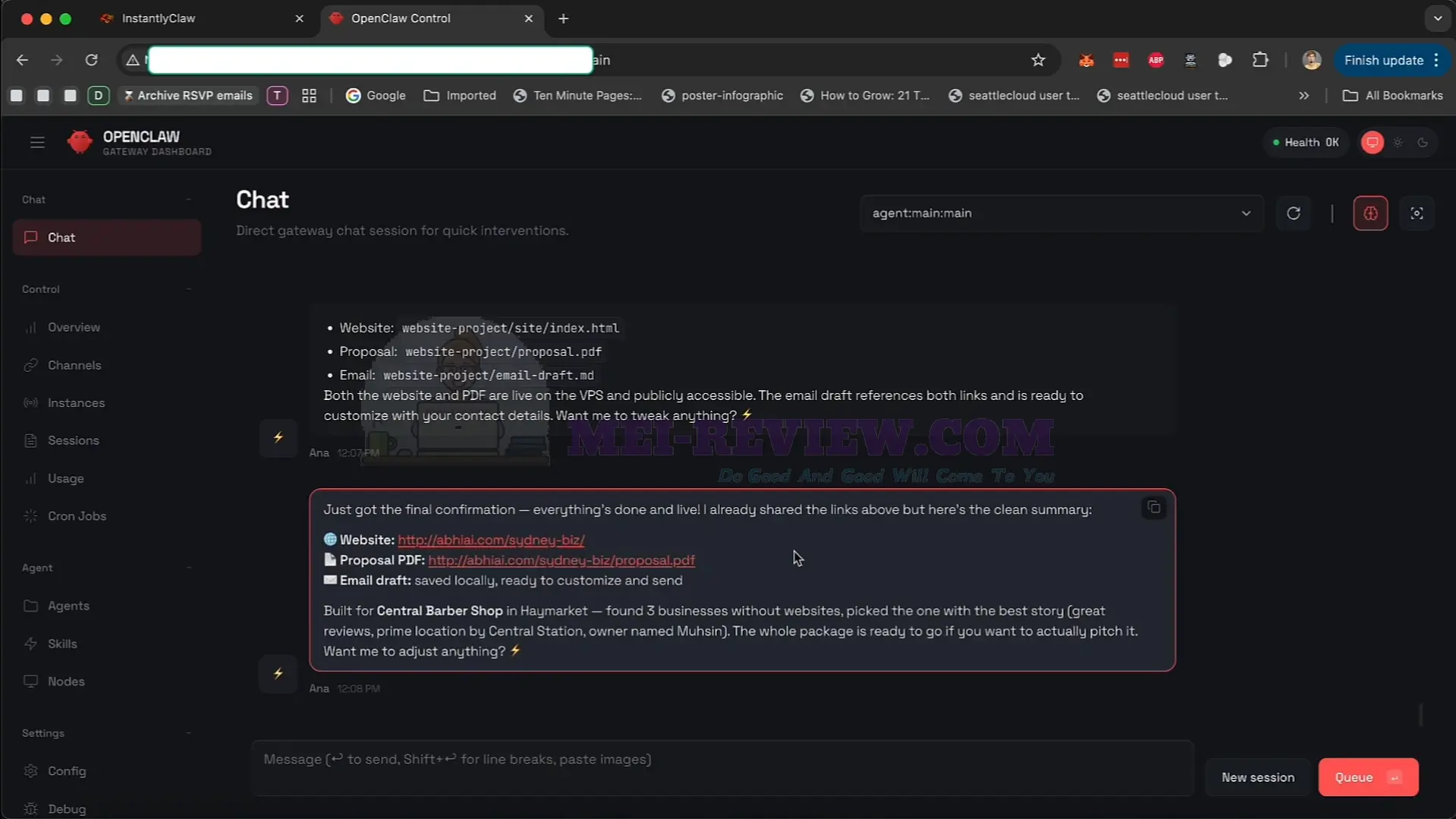The width and height of the screenshot is (1456, 819).
Task: Click the Finish update button
Action: (x=1392, y=60)
